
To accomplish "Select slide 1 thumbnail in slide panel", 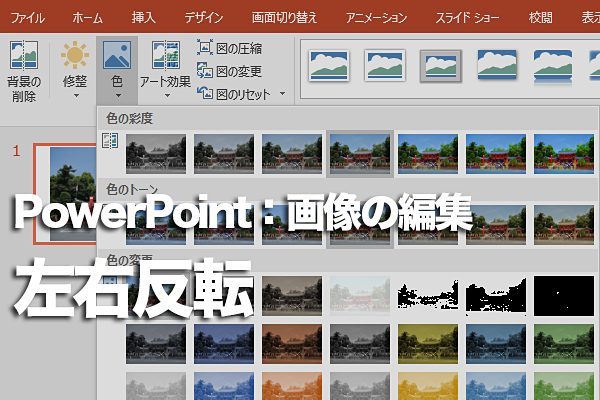I will (x=65, y=194).
